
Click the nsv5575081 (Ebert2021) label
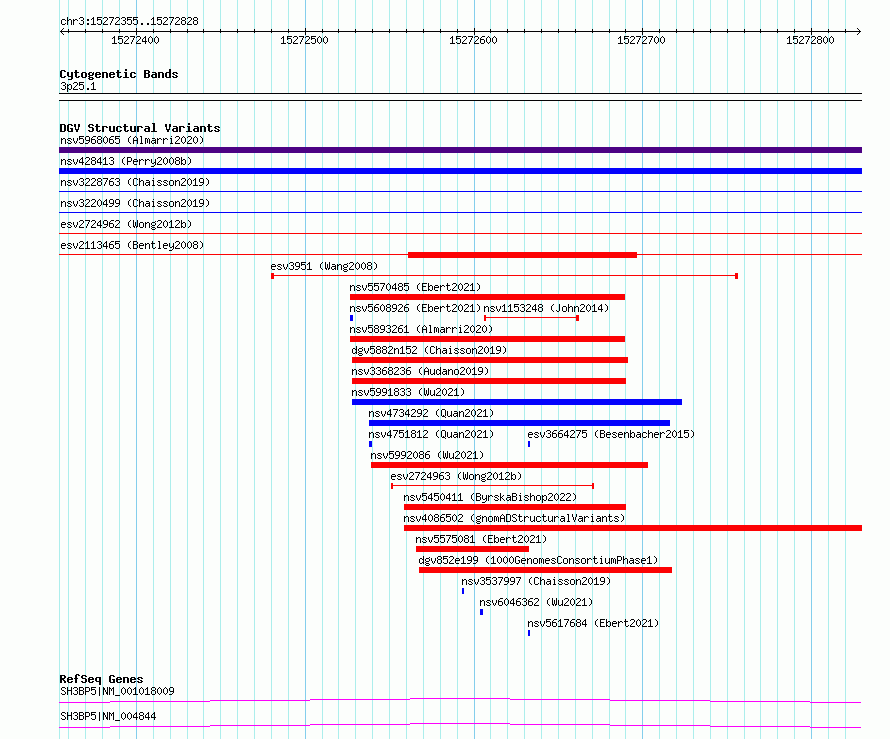click(x=481, y=539)
